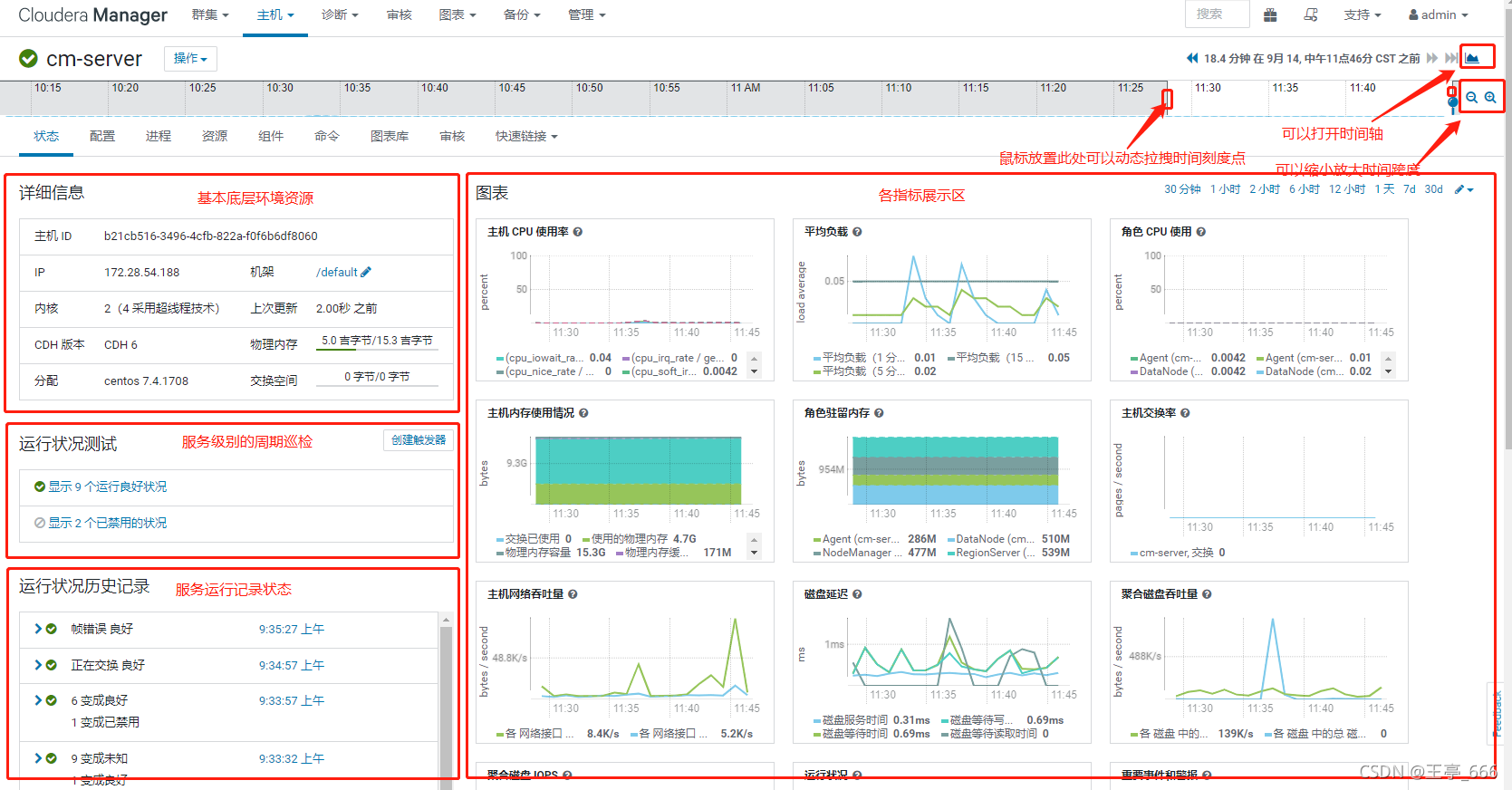The image size is (1512, 790).
Task: Open help for 聚合磁盘吞吐量 chart
Action: [1207, 594]
